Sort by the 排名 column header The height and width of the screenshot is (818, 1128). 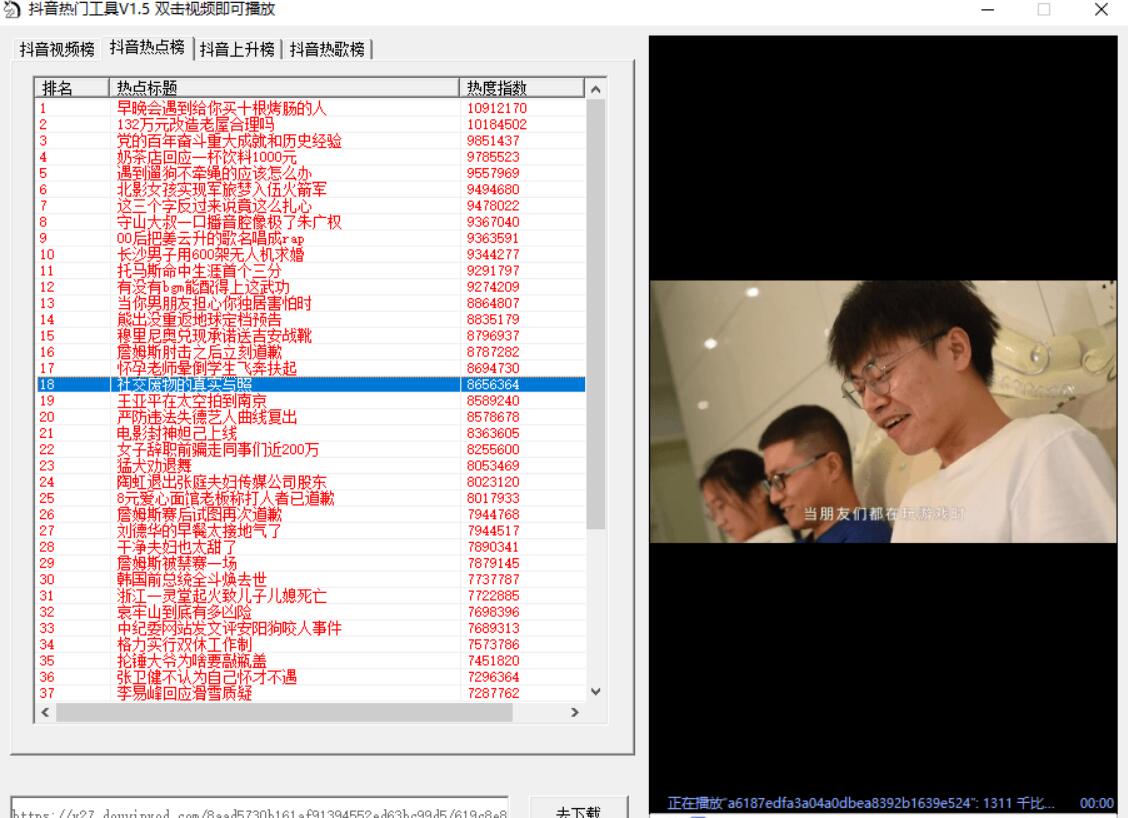(x=72, y=88)
